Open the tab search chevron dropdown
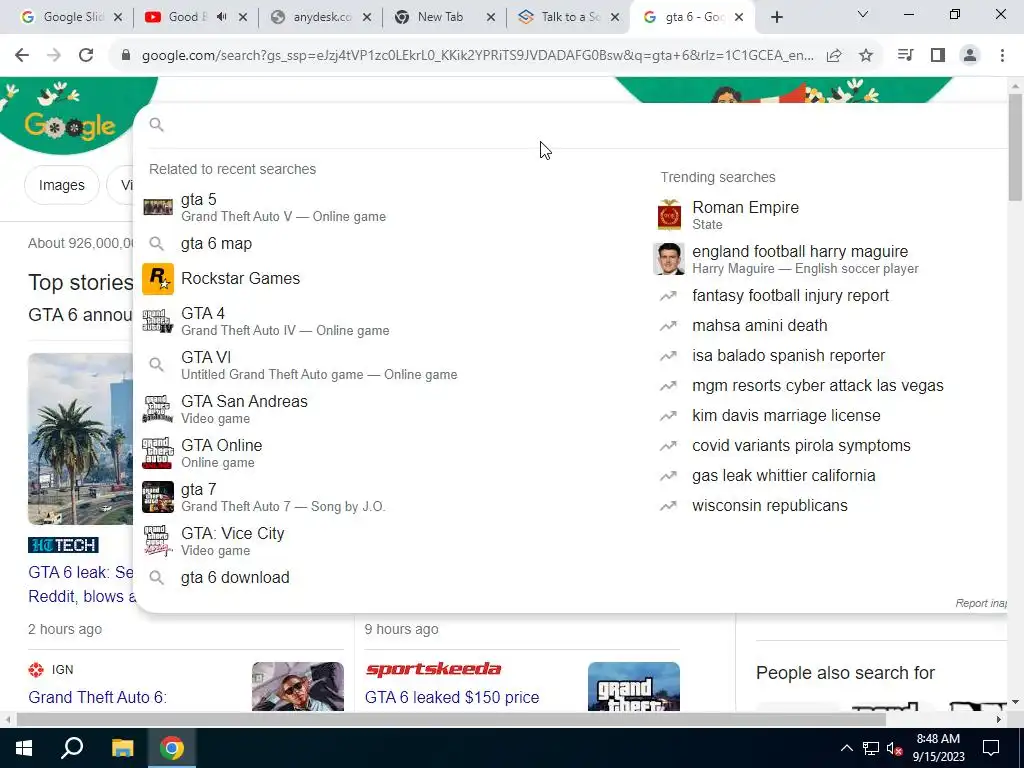Viewport: 1024px width, 768px height. coord(863,14)
